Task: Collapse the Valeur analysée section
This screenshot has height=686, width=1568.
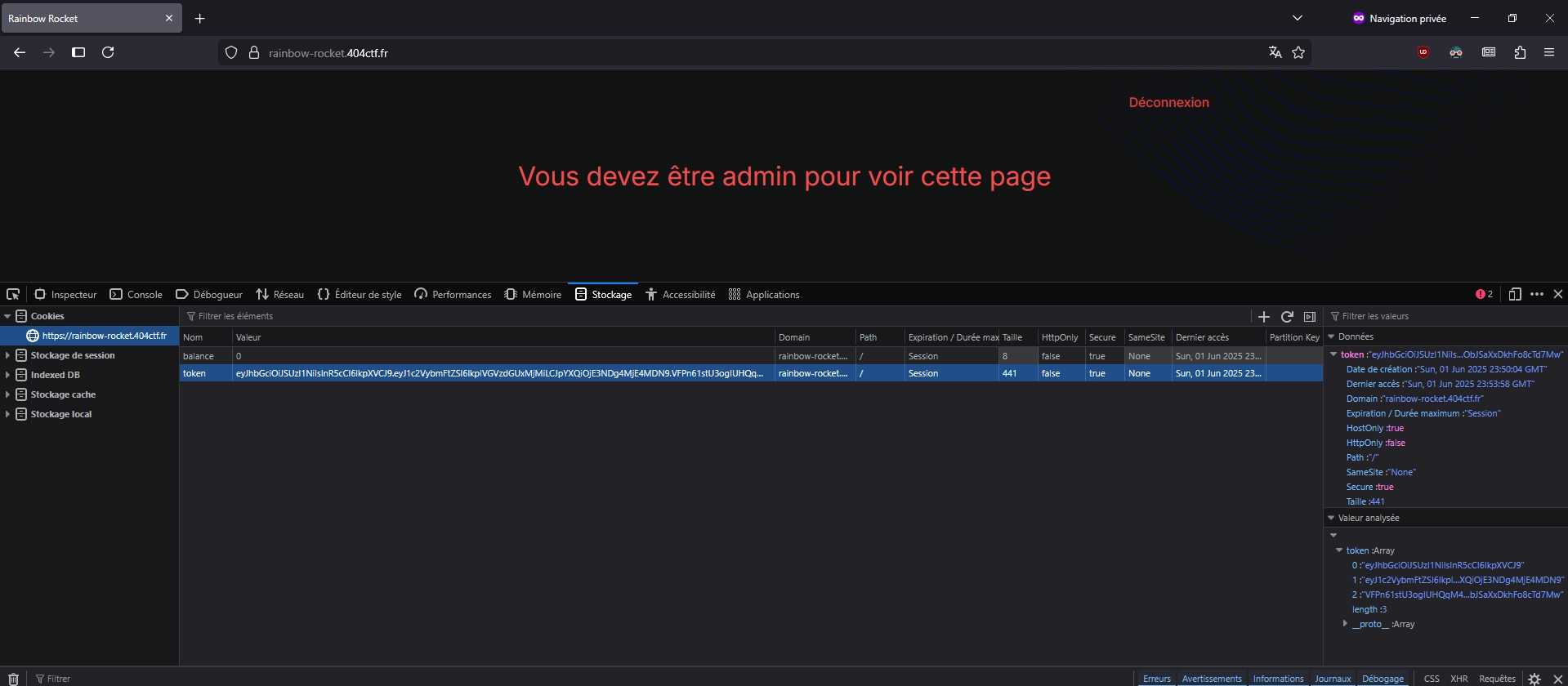Action: tap(1331, 518)
